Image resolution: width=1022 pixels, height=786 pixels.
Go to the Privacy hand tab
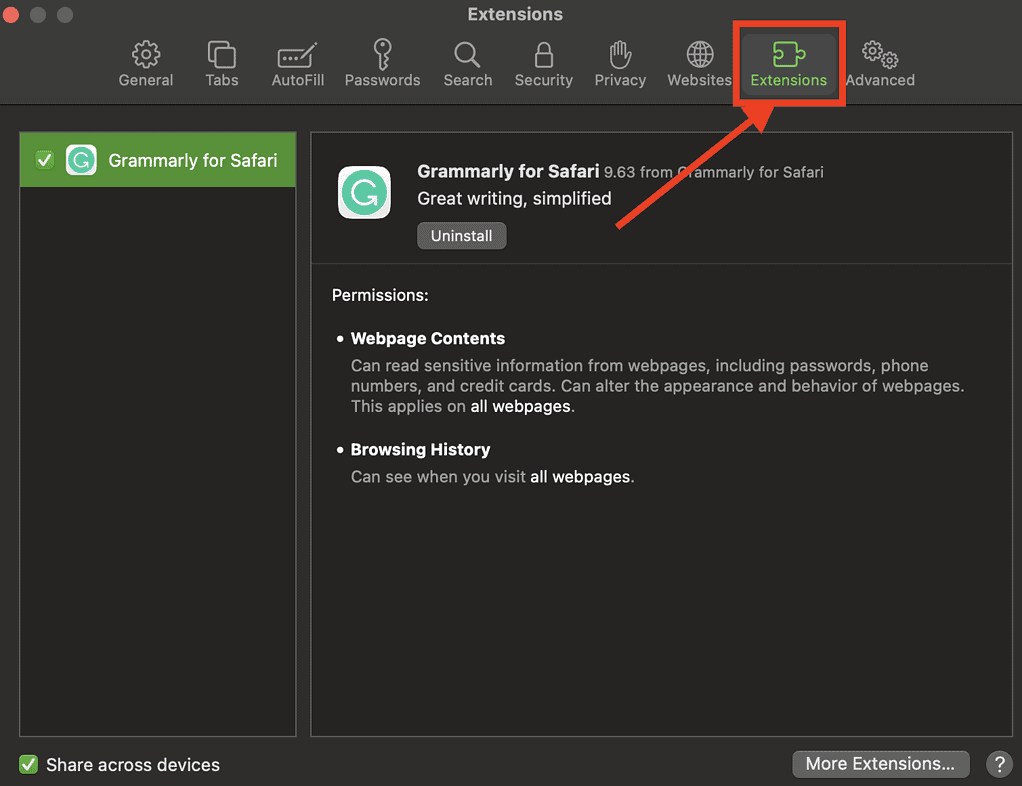620,64
